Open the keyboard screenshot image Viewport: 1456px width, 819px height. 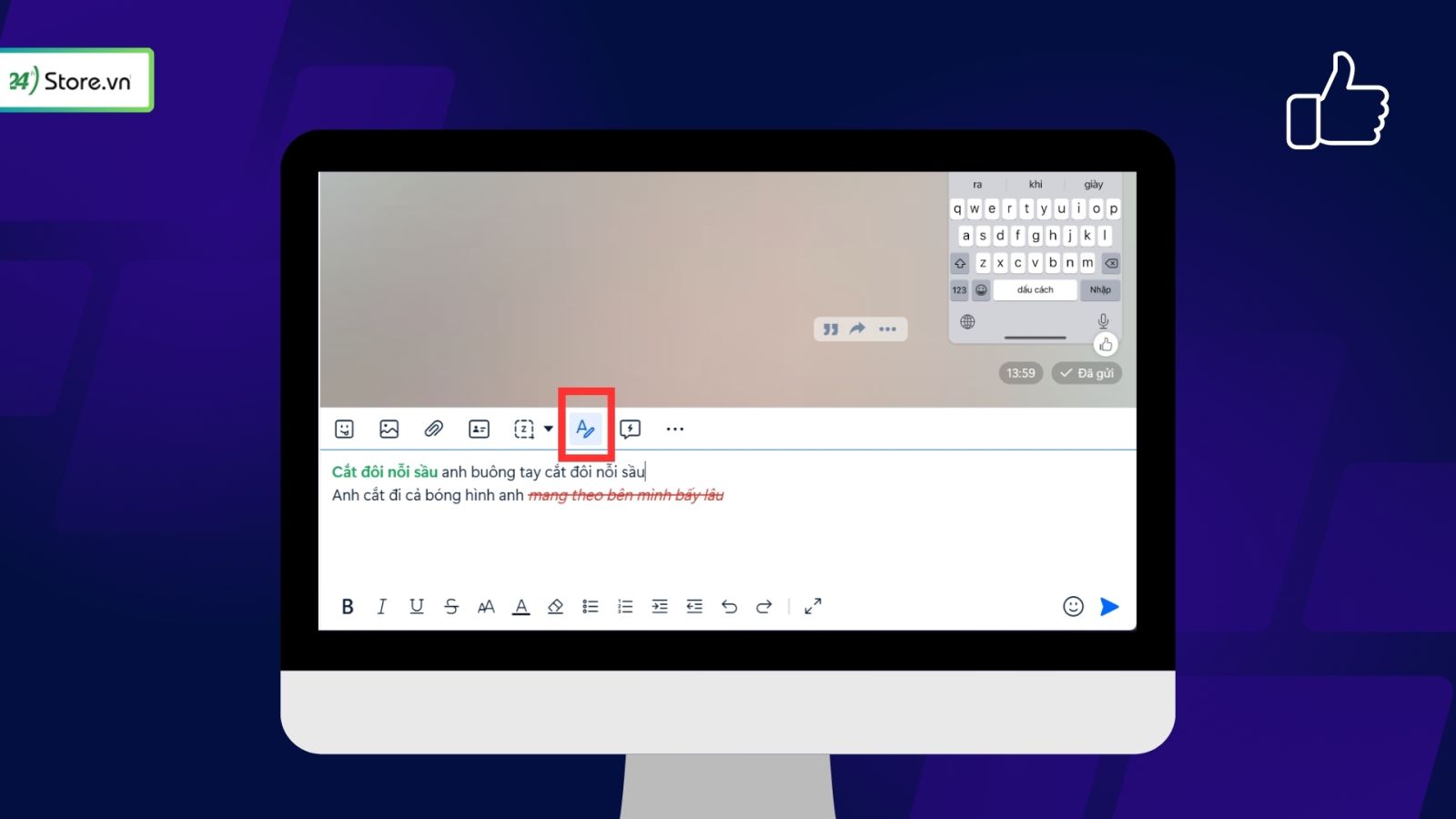1036,258
